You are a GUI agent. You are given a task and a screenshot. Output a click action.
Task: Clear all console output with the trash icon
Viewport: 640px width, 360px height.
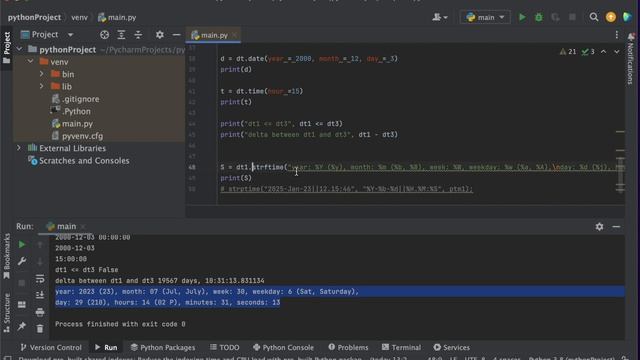tap(40, 328)
